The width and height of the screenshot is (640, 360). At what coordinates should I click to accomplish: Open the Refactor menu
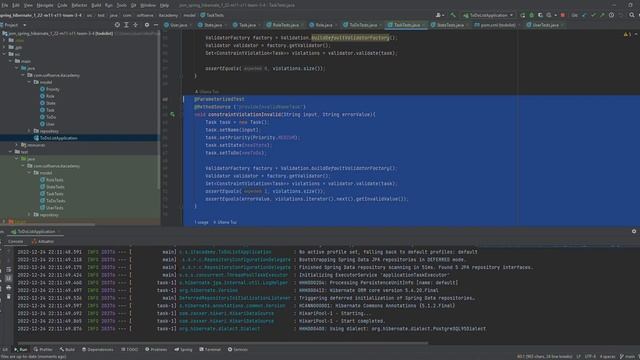(x=79, y=5)
